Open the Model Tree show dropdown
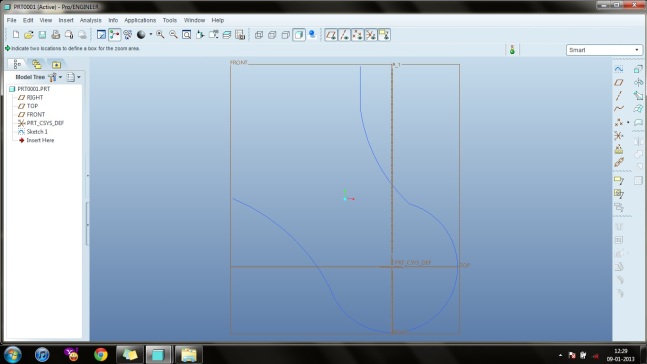This screenshot has width=647, height=364. pyautogui.click(x=73, y=77)
